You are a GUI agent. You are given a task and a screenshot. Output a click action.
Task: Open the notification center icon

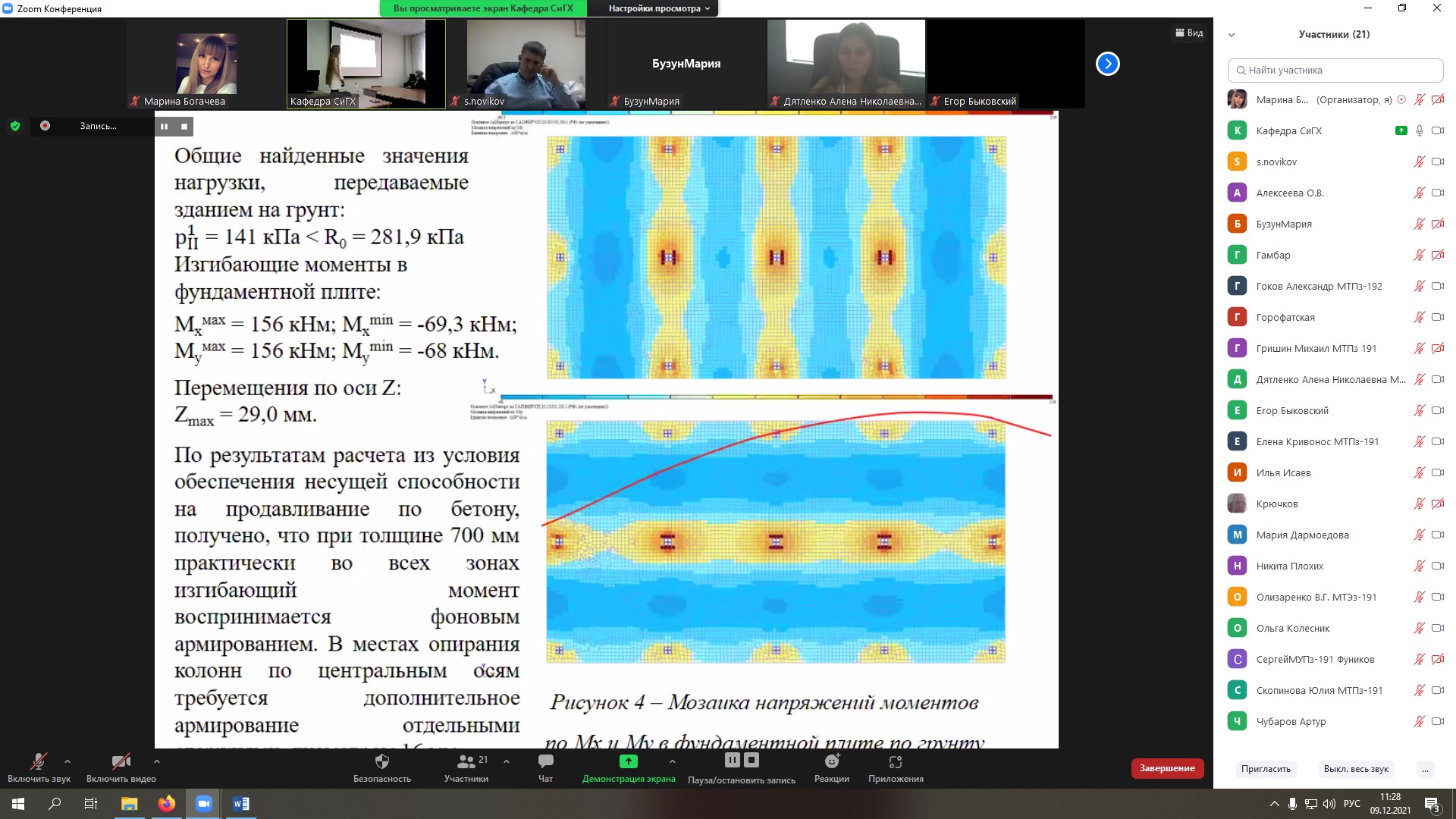tap(1432, 805)
